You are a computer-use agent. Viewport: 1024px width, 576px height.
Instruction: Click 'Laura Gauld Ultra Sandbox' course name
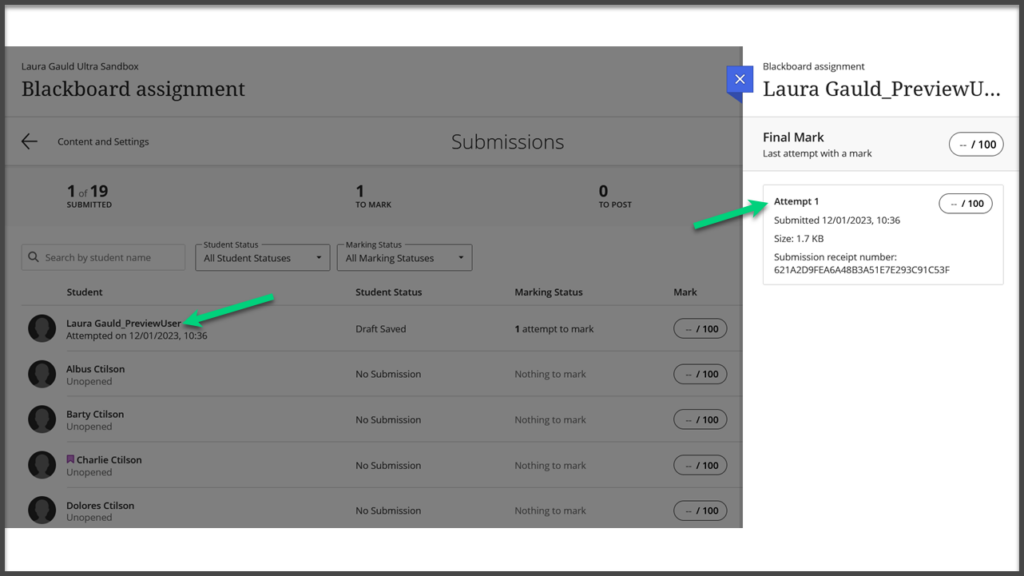(x=80, y=66)
